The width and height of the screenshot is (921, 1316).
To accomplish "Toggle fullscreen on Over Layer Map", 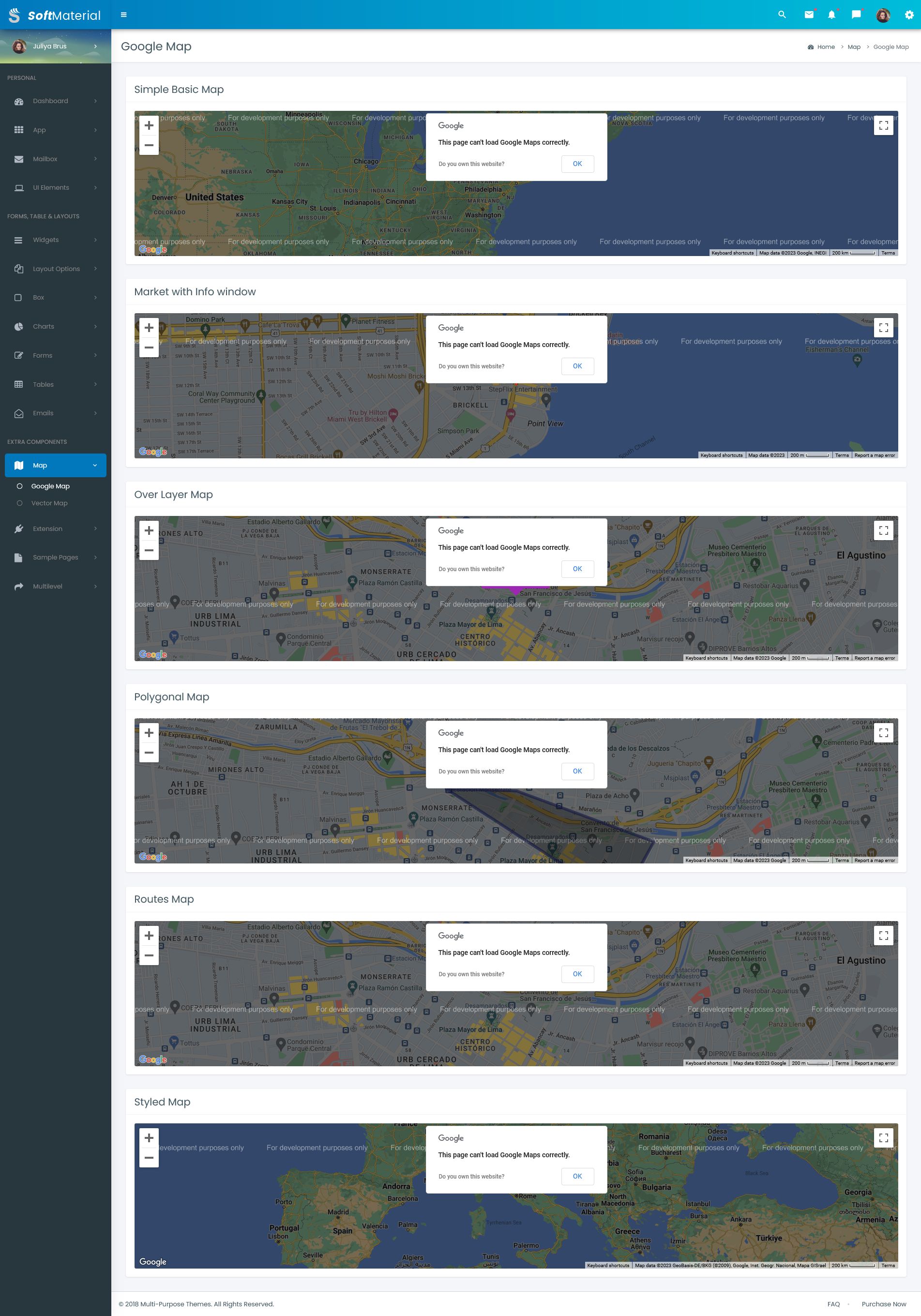I will [x=883, y=531].
